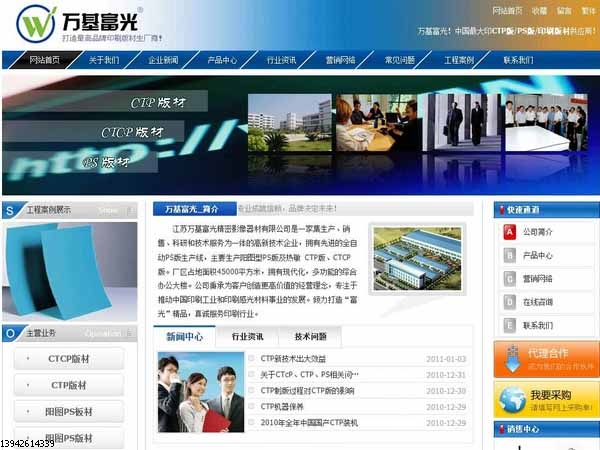Open 营销网络 in the quick links panel
Image resolution: width=600 pixels, height=450 pixels.
[538, 279]
